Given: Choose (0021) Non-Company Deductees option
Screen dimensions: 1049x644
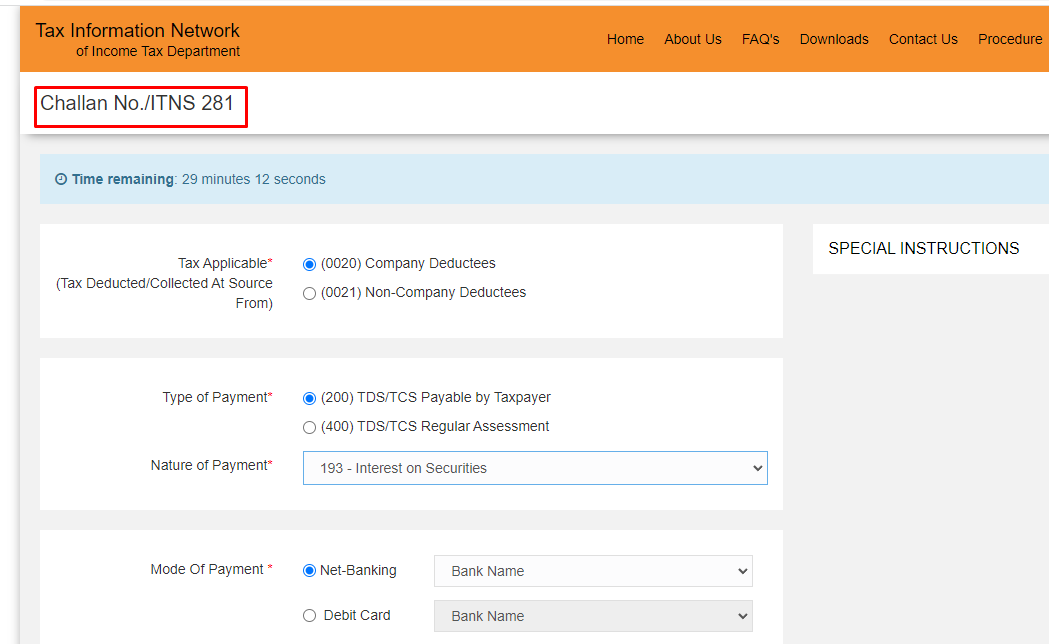Looking at the screenshot, I should (309, 292).
